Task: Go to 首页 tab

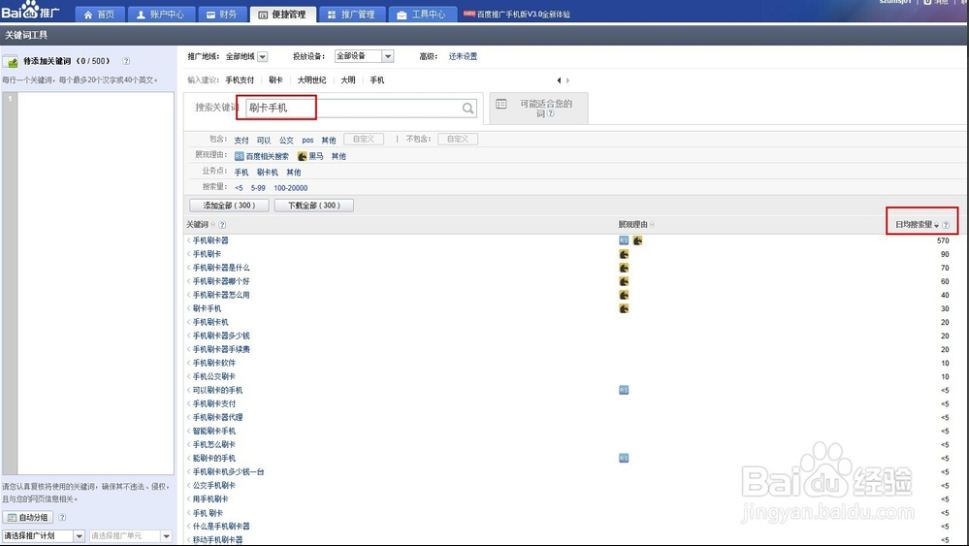Action: (x=99, y=14)
